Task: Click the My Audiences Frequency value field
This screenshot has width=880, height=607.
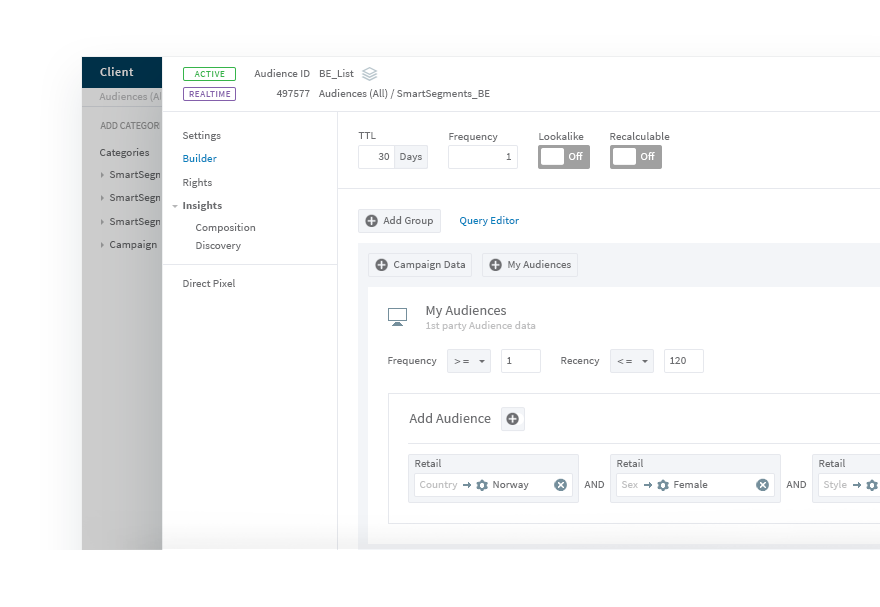Action: (x=521, y=361)
